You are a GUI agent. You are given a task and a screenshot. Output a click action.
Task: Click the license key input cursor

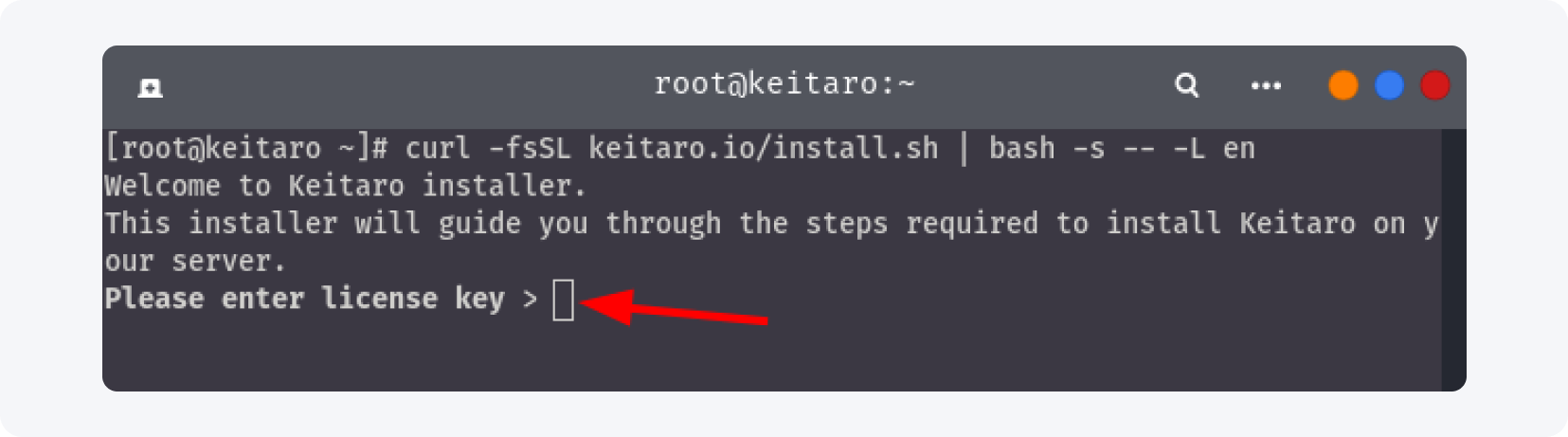[564, 300]
